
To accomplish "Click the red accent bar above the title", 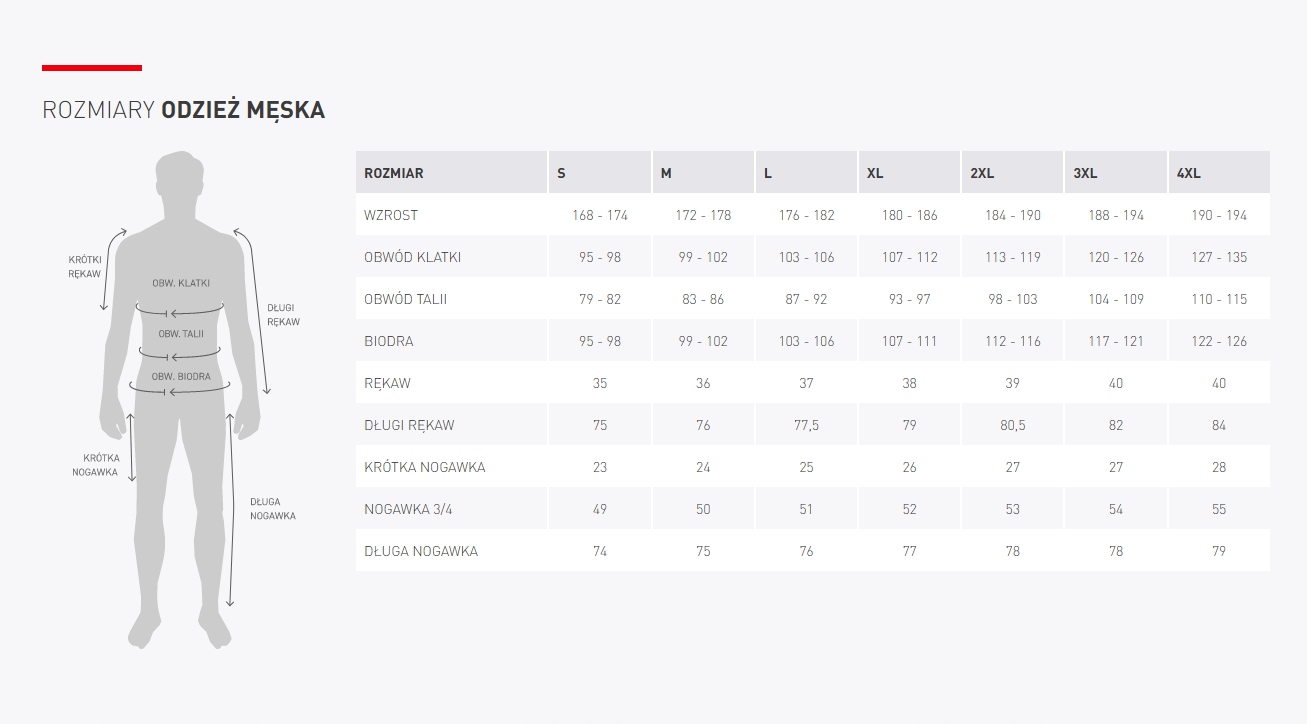I will [92, 68].
